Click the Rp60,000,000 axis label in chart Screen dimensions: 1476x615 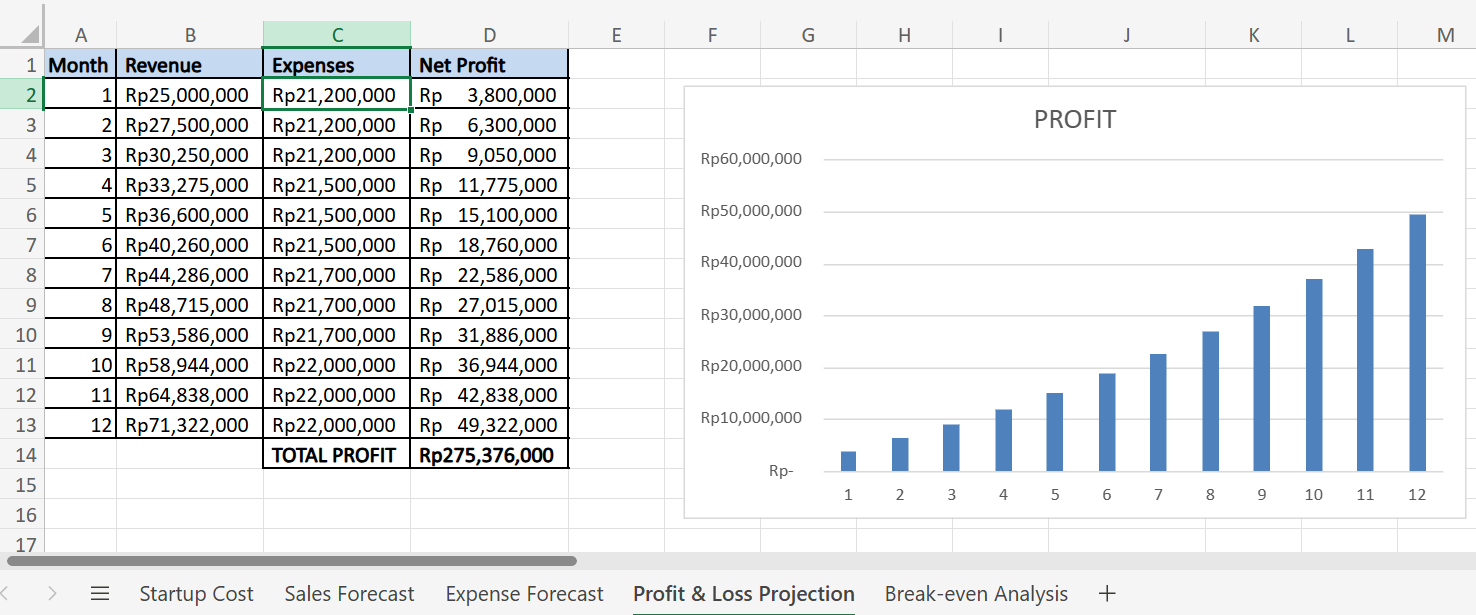tap(751, 158)
